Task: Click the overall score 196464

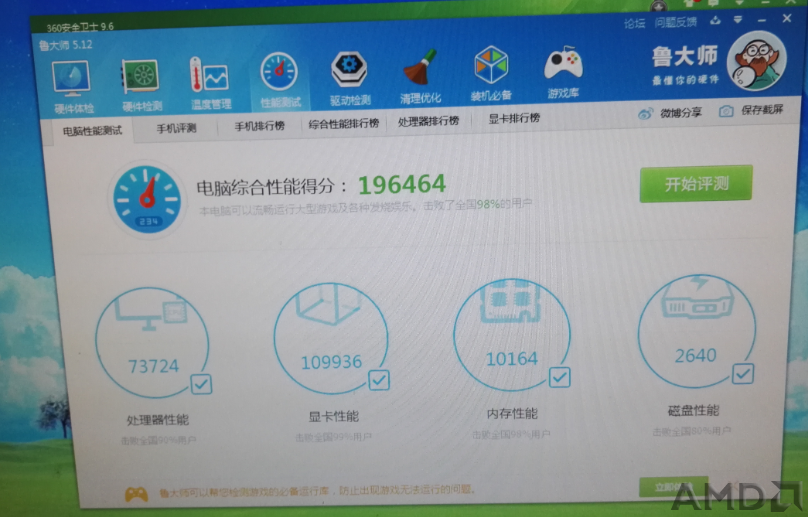Action: [402, 185]
